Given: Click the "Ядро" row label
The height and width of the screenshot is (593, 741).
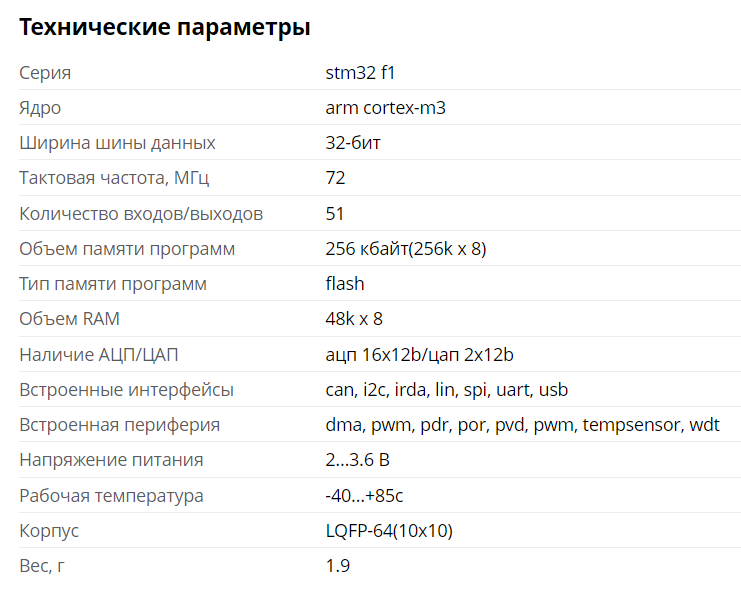Looking at the screenshot, I should [40, 108].
